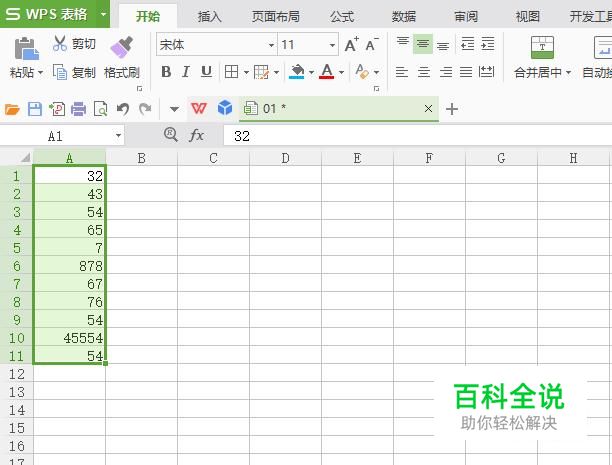612x465 pixels.
Task: Switch to the 审阅 ribbon tab
Action: tap(466, 16)
